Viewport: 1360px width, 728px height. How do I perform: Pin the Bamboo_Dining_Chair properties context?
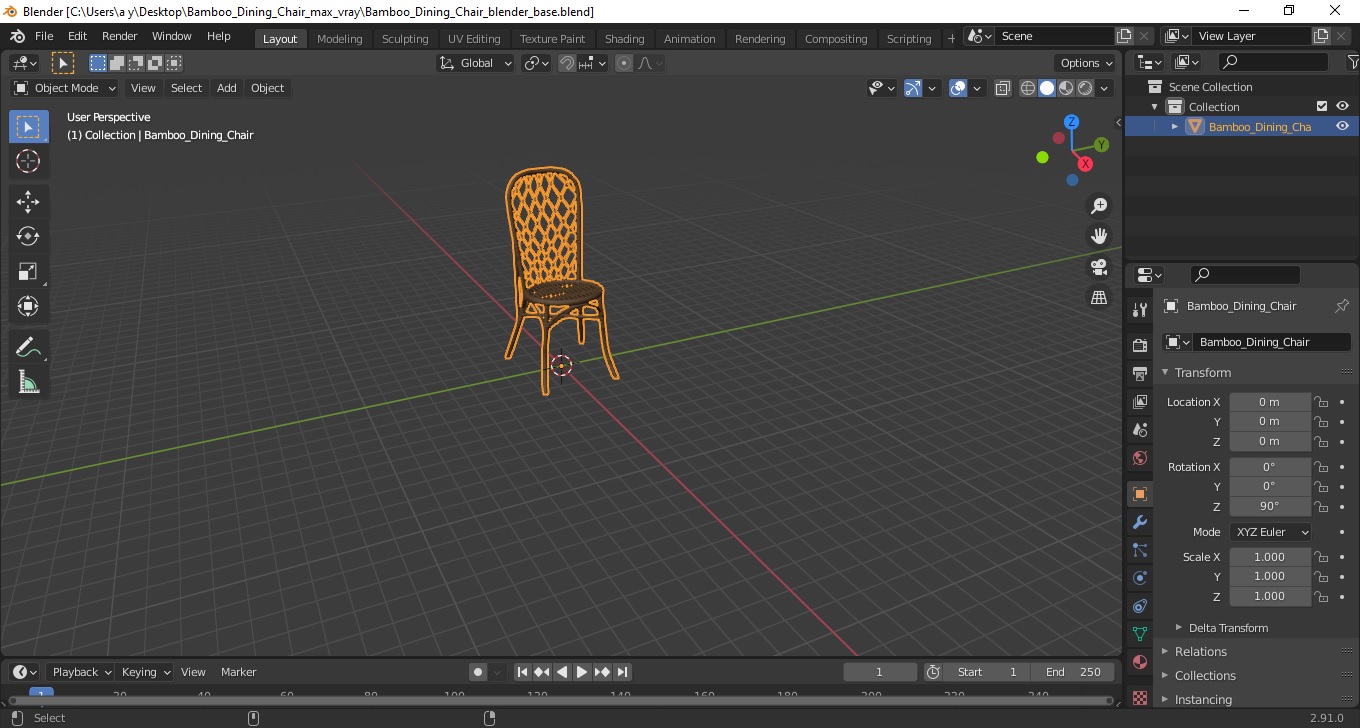pyautogui.click(x=1342, y=306)
